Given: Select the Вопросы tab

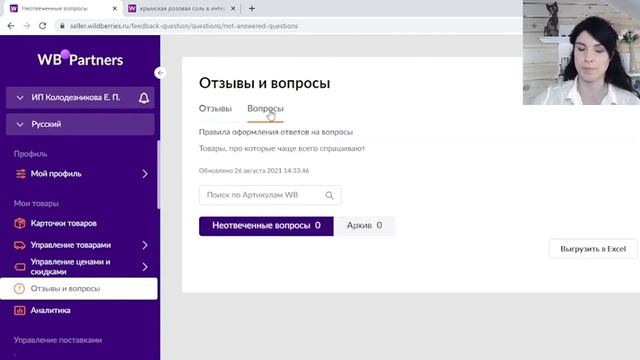Looking at the screenshot, I should [x=265, y=109].
